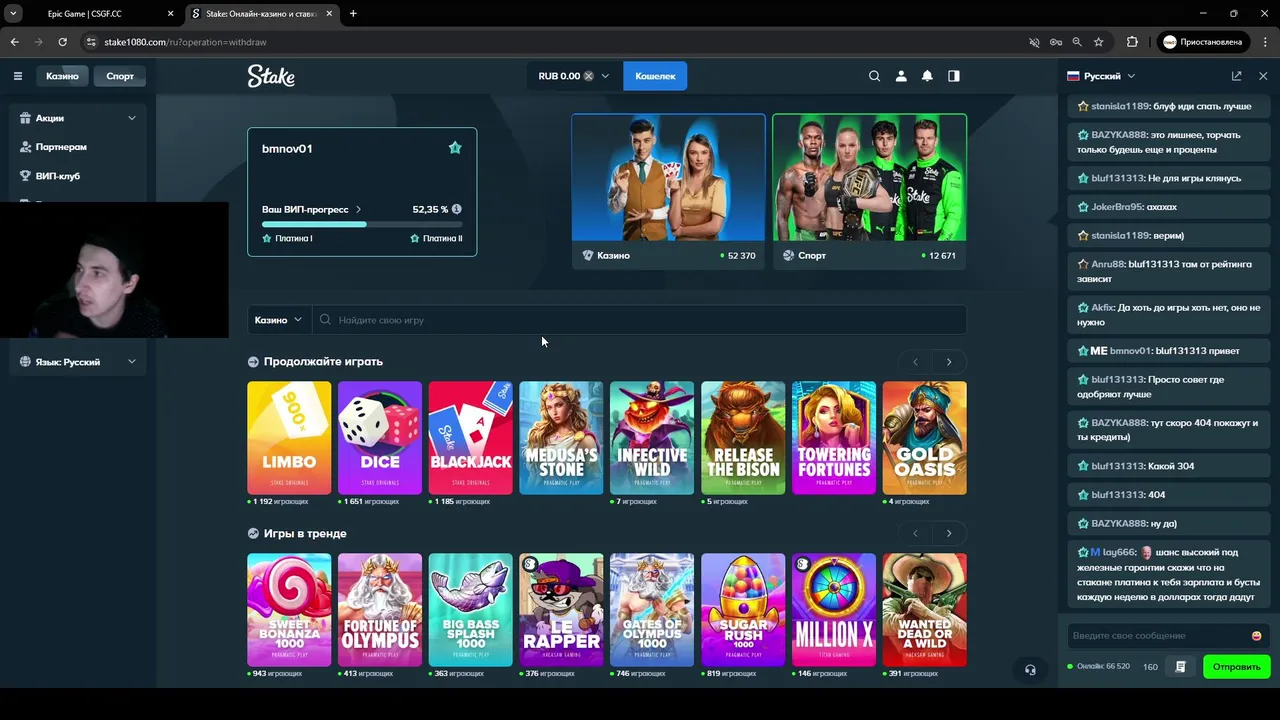Screen dimensions: 1280x720
Task: Launch the Blackjack game
Action: (471, 438)
